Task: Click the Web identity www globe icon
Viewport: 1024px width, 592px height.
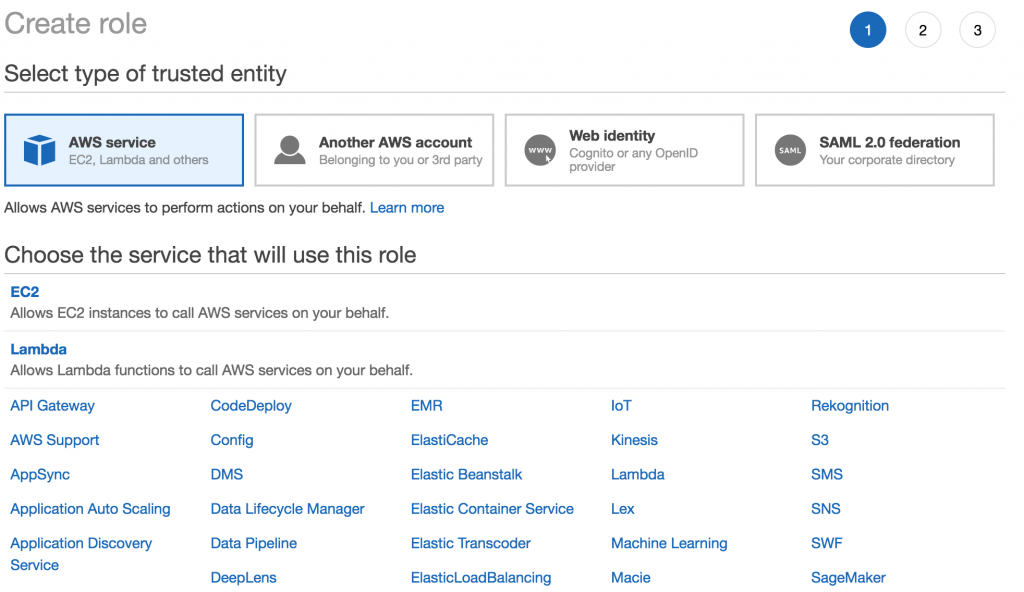Action: tap(540, 150)
